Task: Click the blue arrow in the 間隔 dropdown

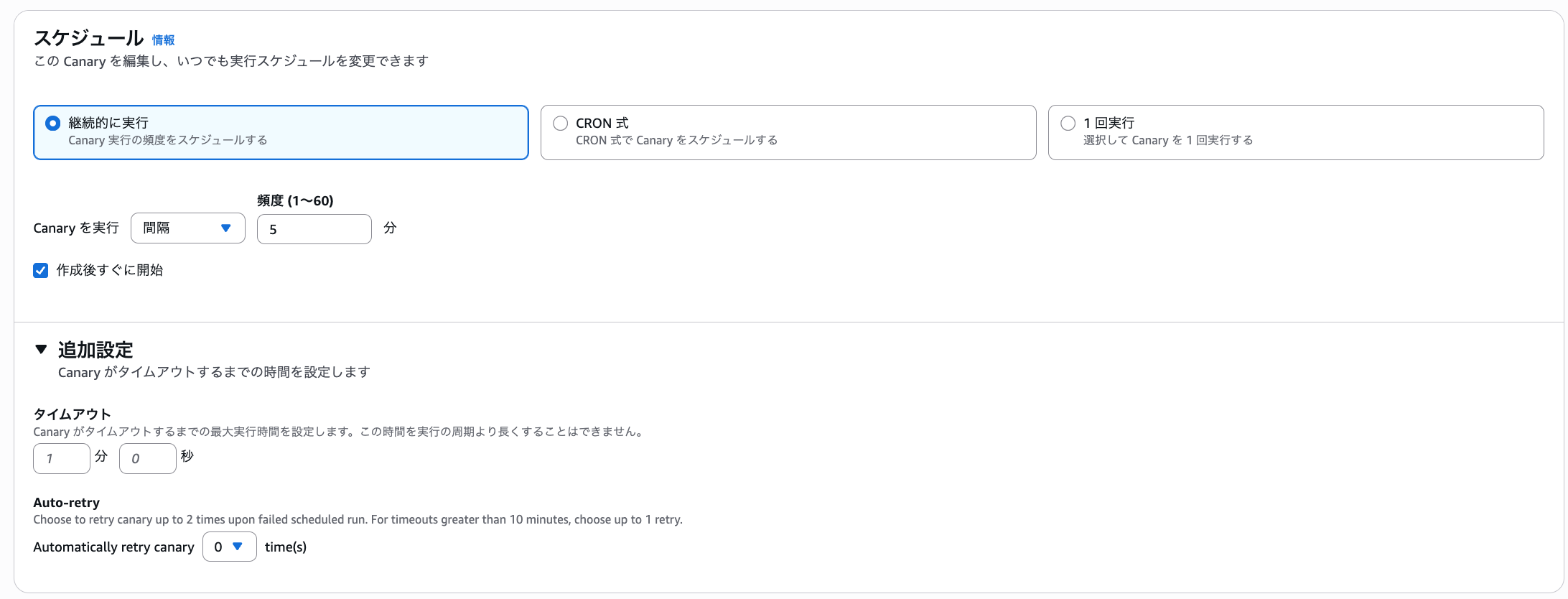Action: [225, 228]
